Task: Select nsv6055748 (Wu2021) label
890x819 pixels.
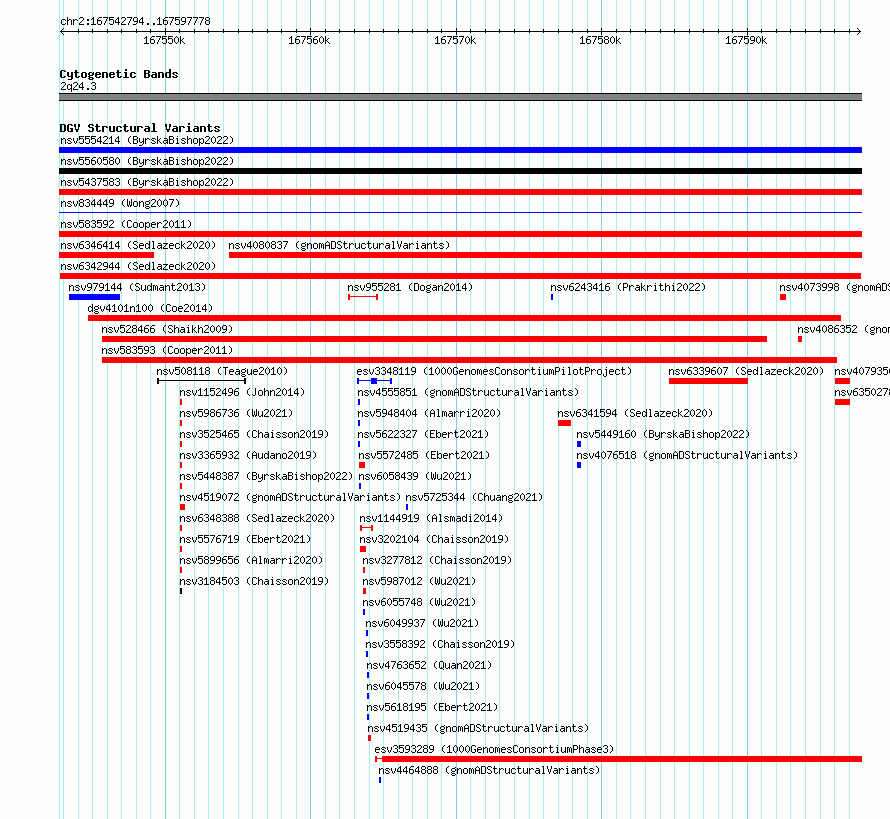Action: click(x=419, y=602)
